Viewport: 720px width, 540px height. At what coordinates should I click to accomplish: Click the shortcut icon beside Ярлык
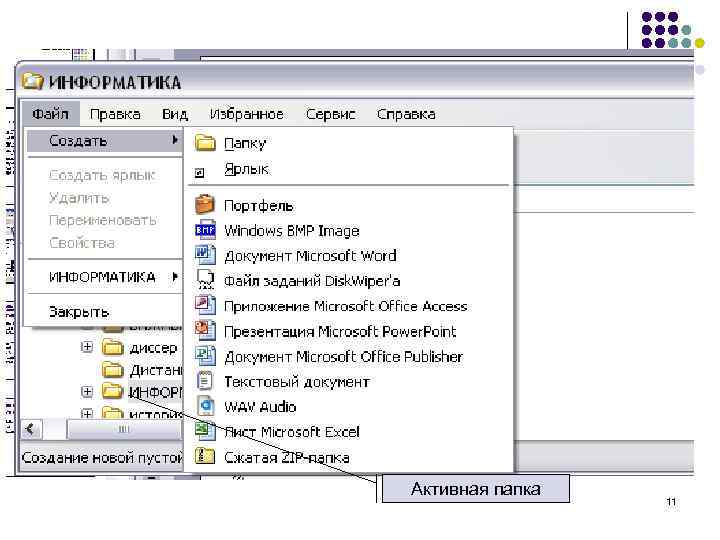[x=199, y=173]
